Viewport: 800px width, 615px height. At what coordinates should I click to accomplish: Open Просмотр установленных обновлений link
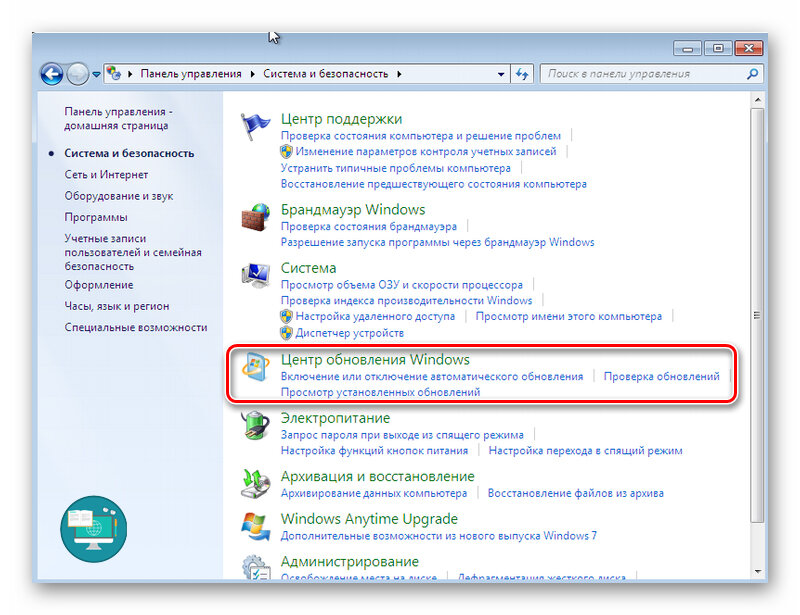click(x=381, y=392)
